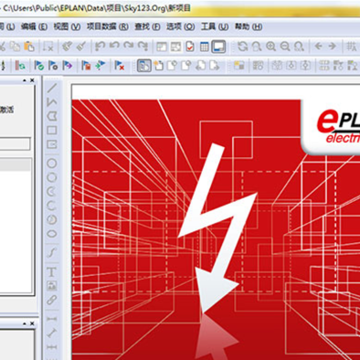Image resolution: width=360 pixels, height=360 pixels.
Task: Click the Paste clipboard icon
Action: (29, 47)
